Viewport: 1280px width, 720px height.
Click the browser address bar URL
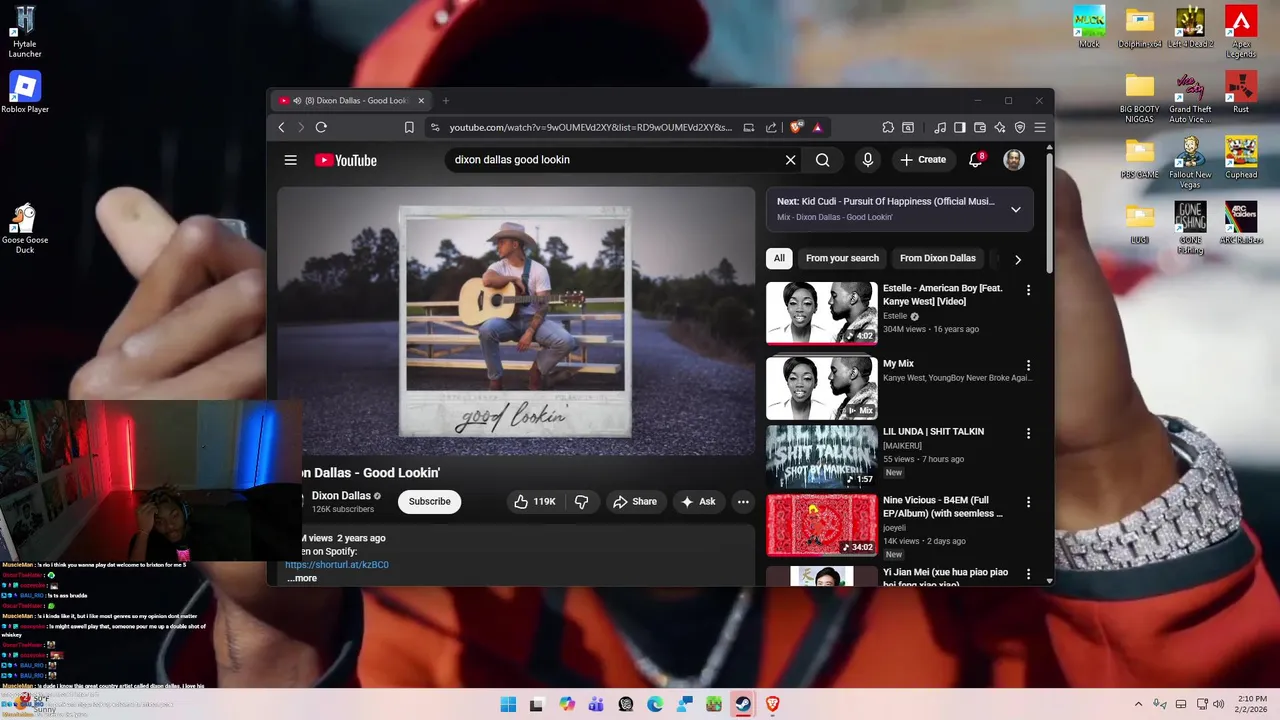coord(590,128)
